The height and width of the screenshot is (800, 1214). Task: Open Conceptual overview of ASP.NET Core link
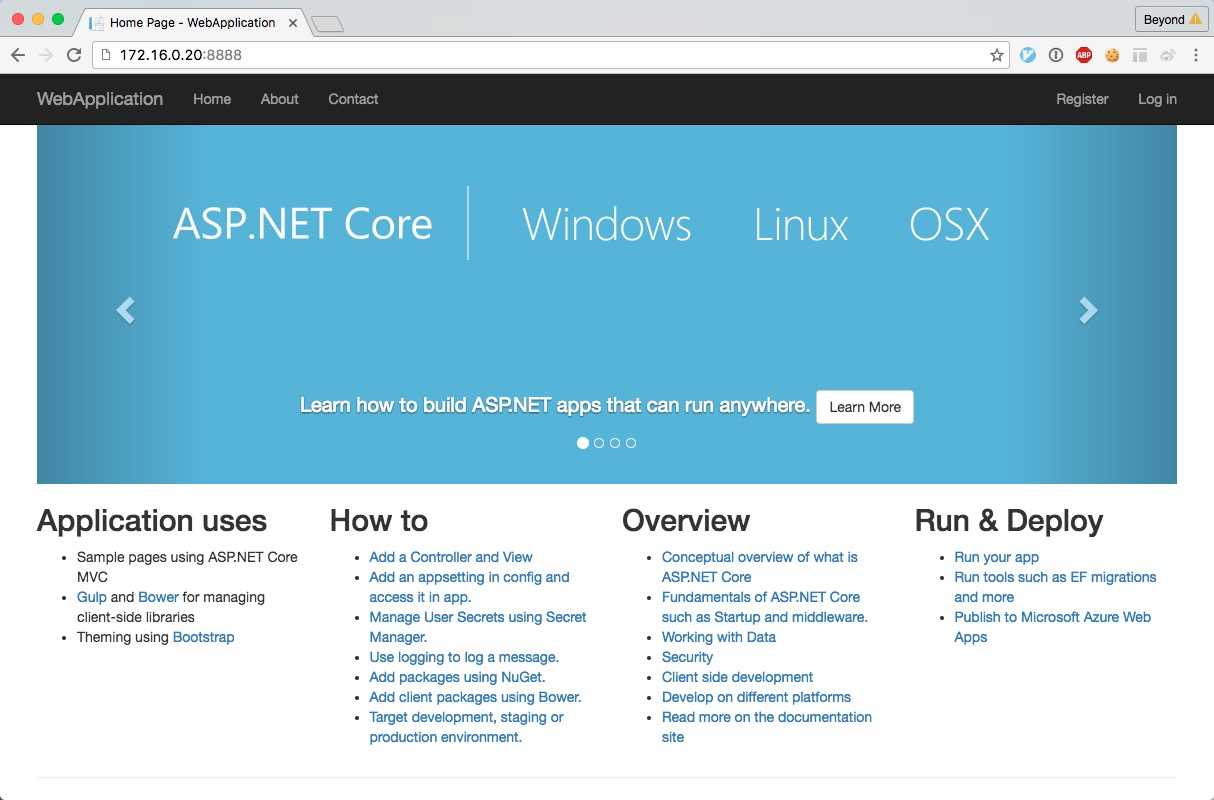click(760, 567)
